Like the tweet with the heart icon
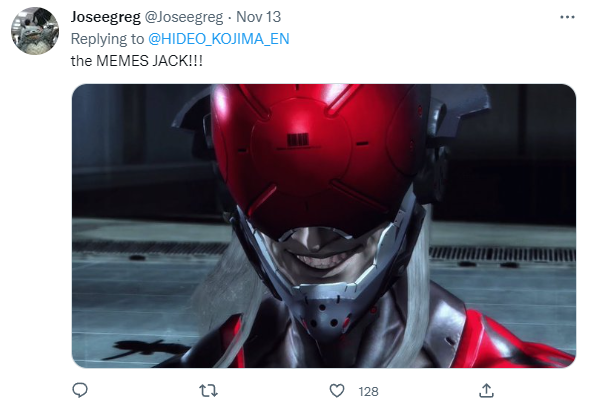 pos(337,391)
